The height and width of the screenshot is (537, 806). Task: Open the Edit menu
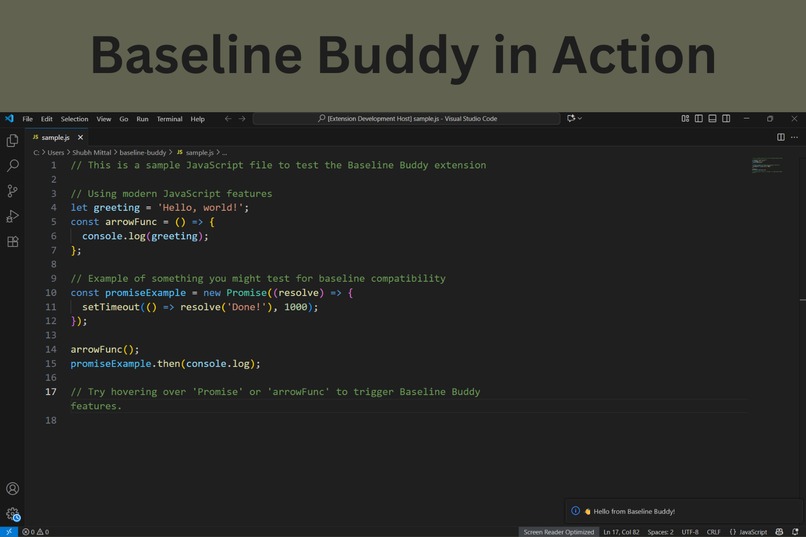tap(47, 119)
